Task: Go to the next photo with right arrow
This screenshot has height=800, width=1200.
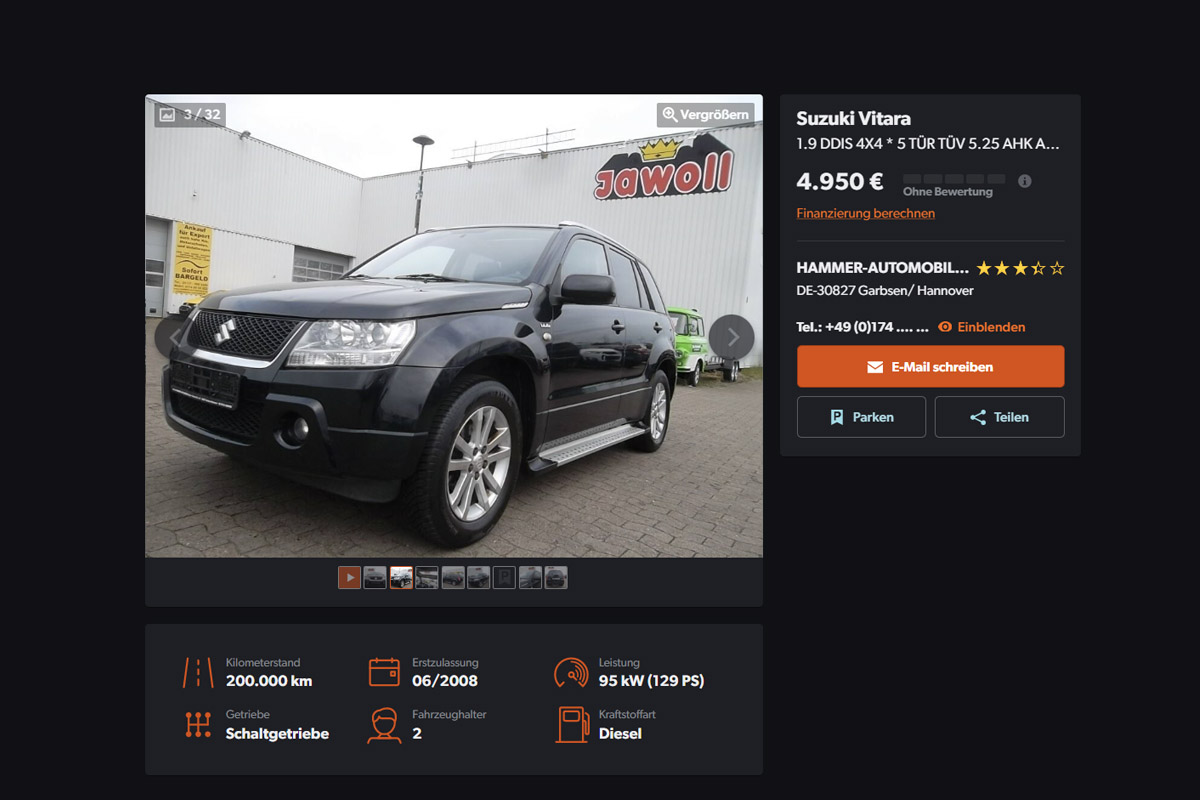Action: coord(732,337)
